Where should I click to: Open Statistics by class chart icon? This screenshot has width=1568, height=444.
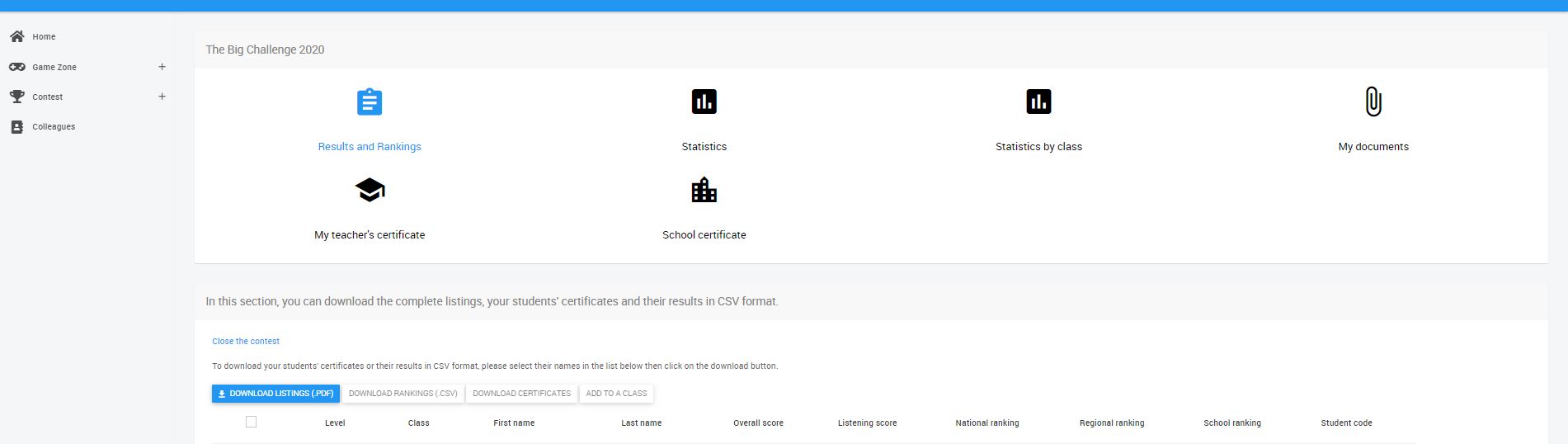coord(1038,102)
